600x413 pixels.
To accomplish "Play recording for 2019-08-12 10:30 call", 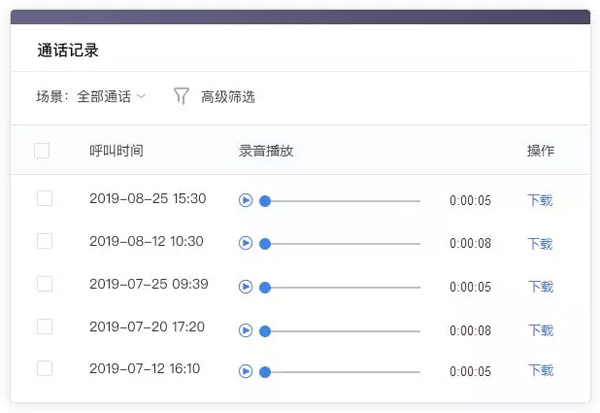I will coord(245,243).
